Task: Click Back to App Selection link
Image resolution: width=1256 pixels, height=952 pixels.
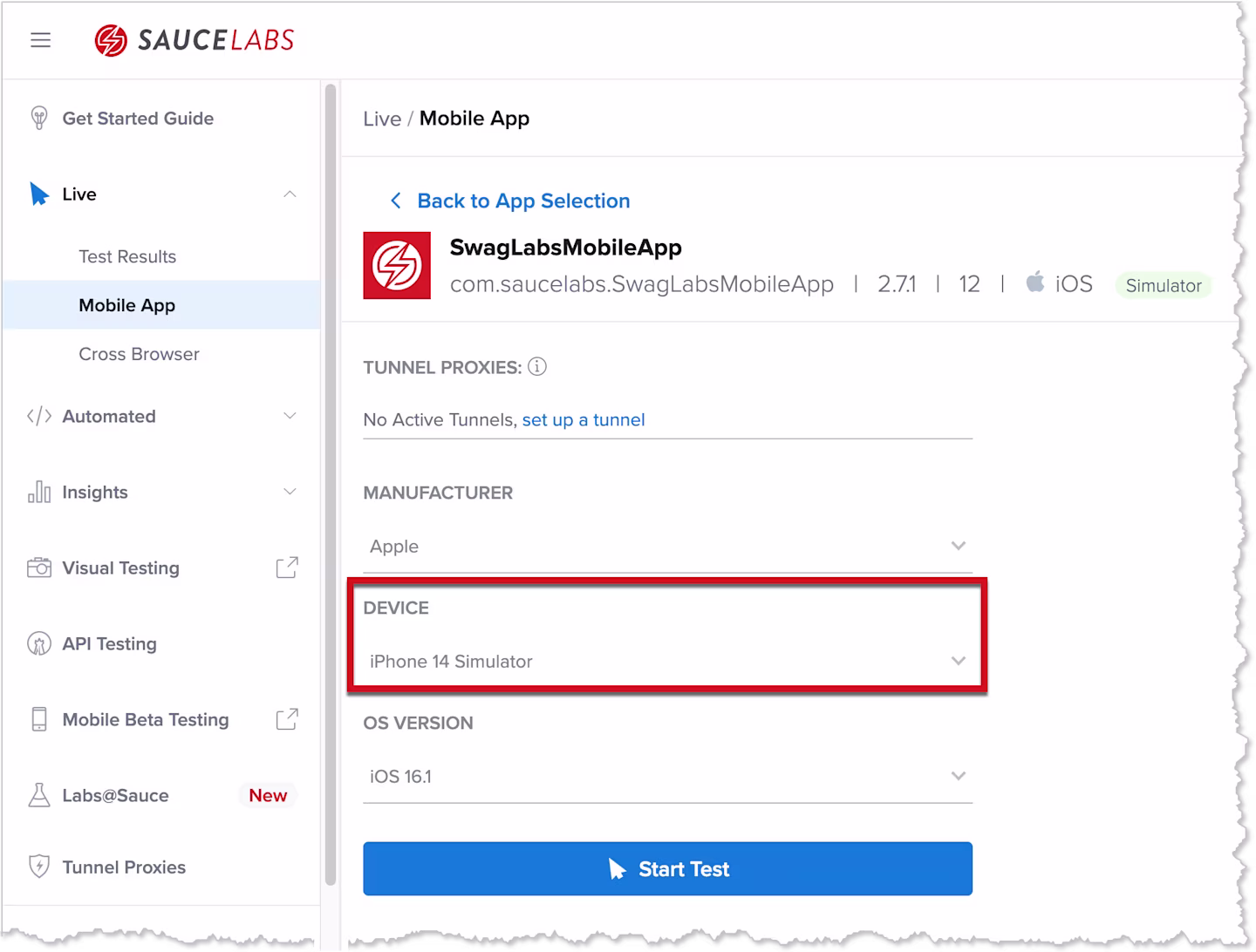Action: point(523,201)
